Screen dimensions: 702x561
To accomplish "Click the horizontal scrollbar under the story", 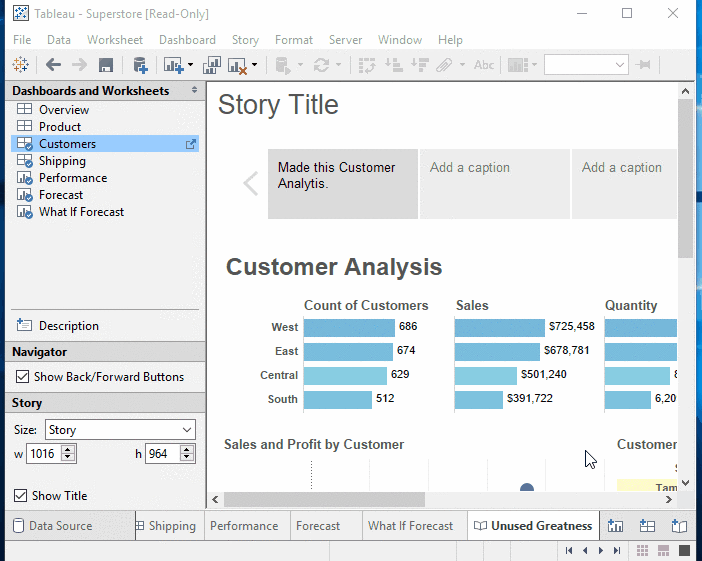I will (x=324, y=499).
